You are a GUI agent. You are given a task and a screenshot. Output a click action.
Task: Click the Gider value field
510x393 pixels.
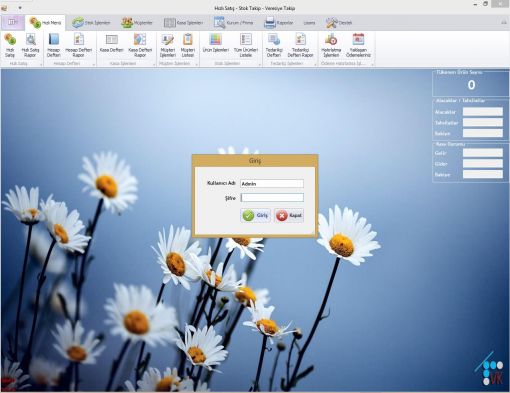(x=483, y=163)
